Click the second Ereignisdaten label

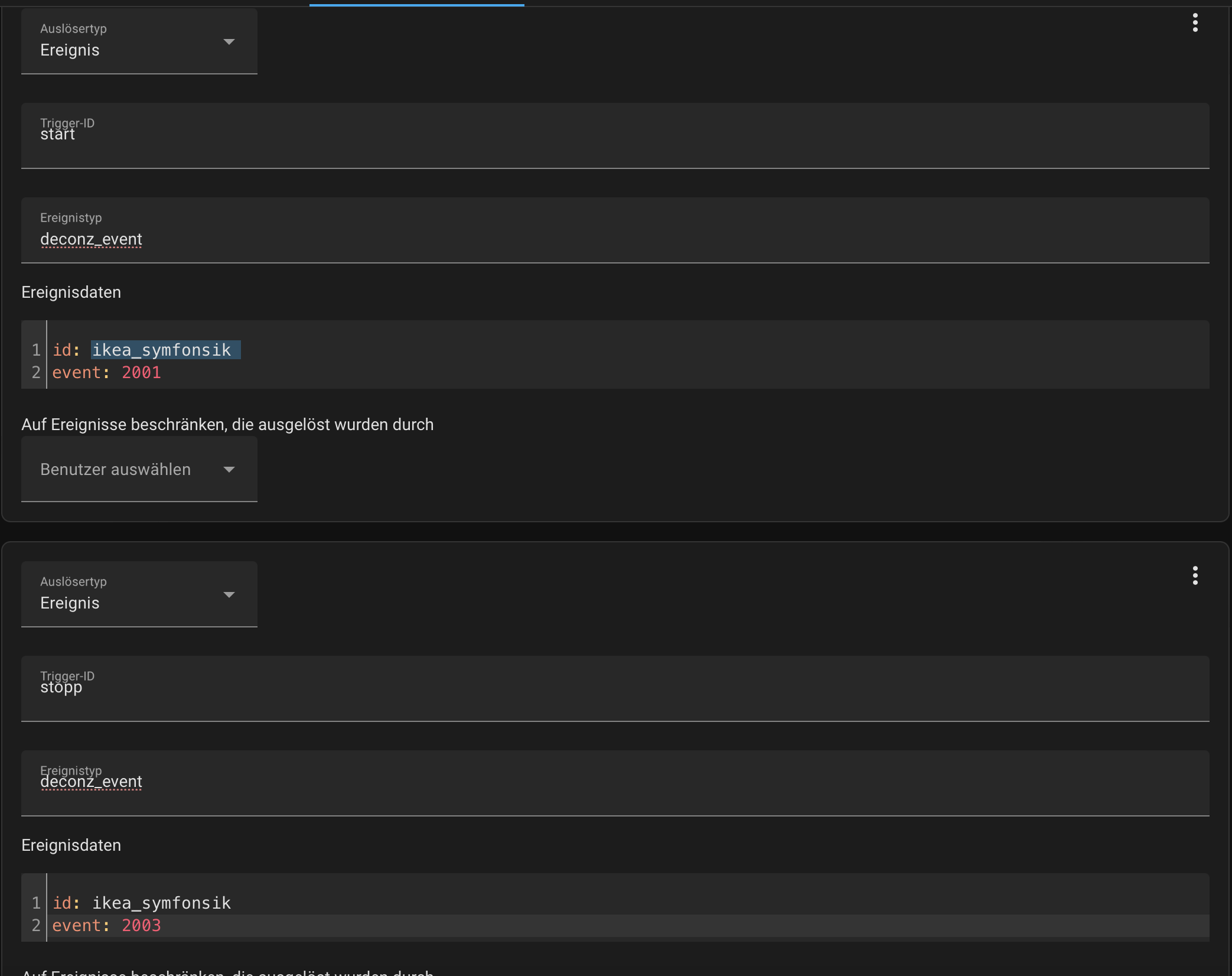[x=71, y=845]
